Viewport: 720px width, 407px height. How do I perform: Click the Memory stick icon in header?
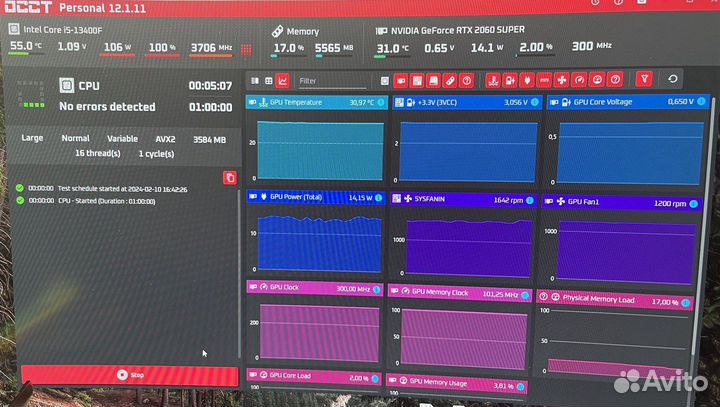click(x=277, y=31)
